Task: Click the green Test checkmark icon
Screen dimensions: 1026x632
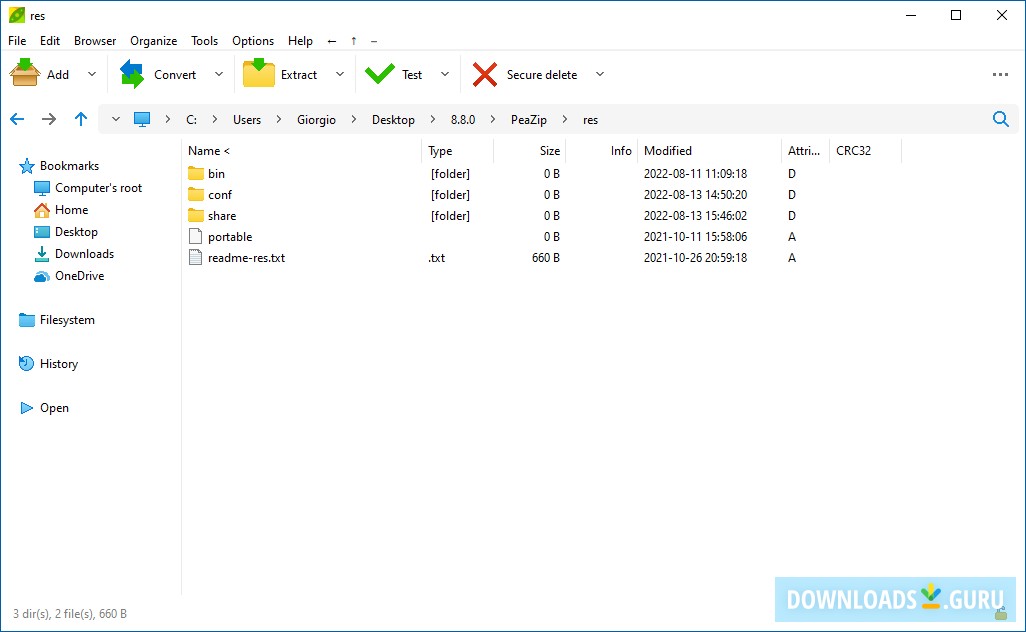Action: click(x=380, y=74)
